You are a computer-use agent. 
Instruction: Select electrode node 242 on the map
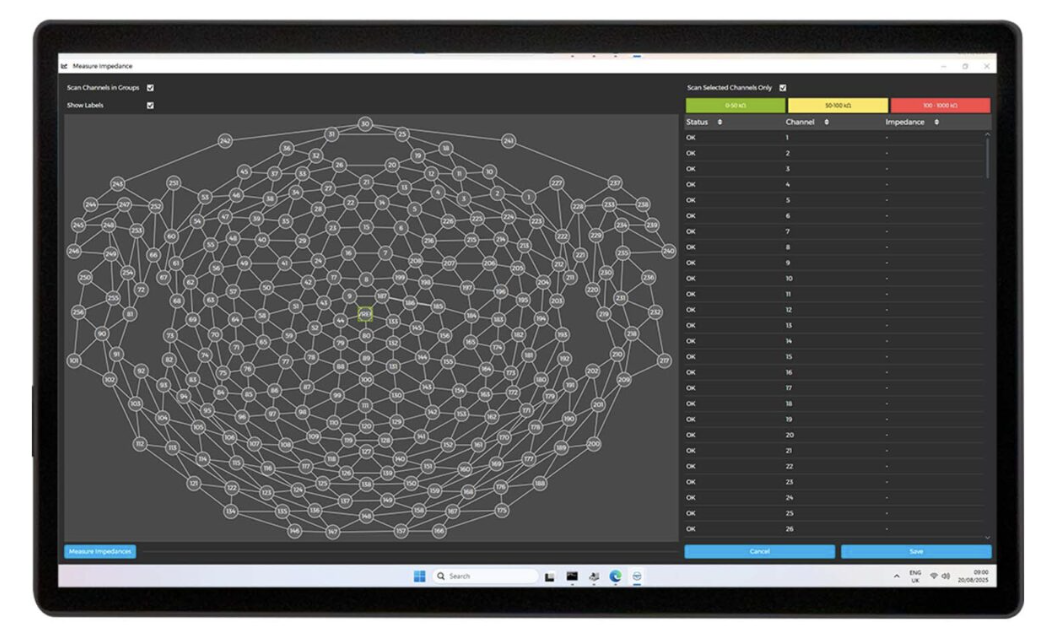tap(225, 141)
